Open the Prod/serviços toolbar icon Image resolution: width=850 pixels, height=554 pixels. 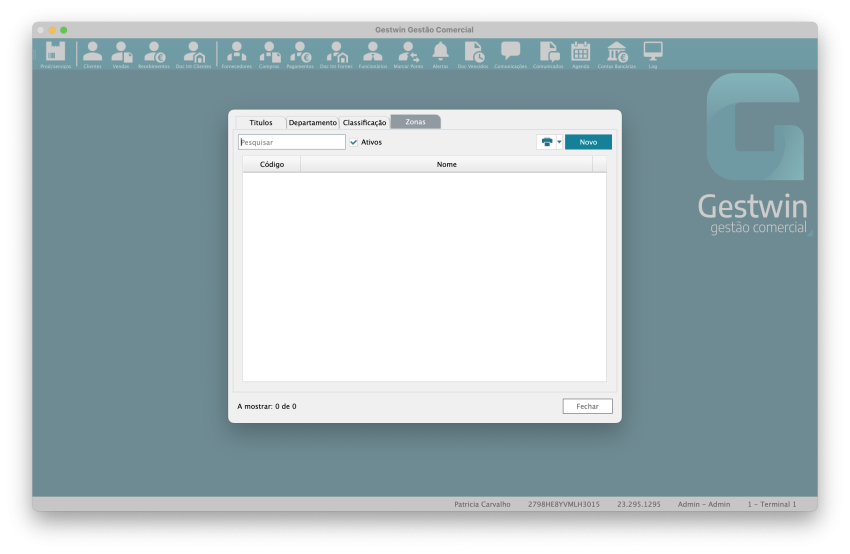tap(55, 54)
